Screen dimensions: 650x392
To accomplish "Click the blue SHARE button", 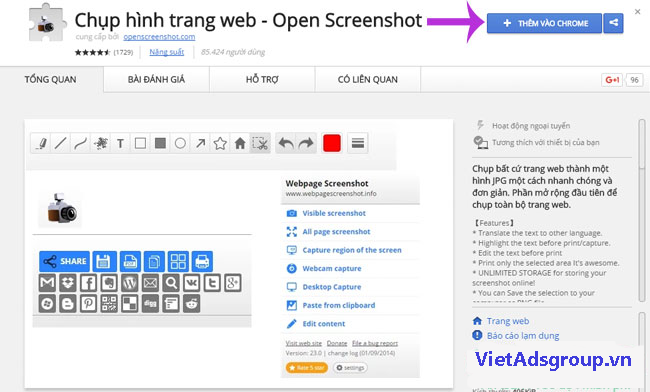I will pyautogui.click(x=65, y=261).
